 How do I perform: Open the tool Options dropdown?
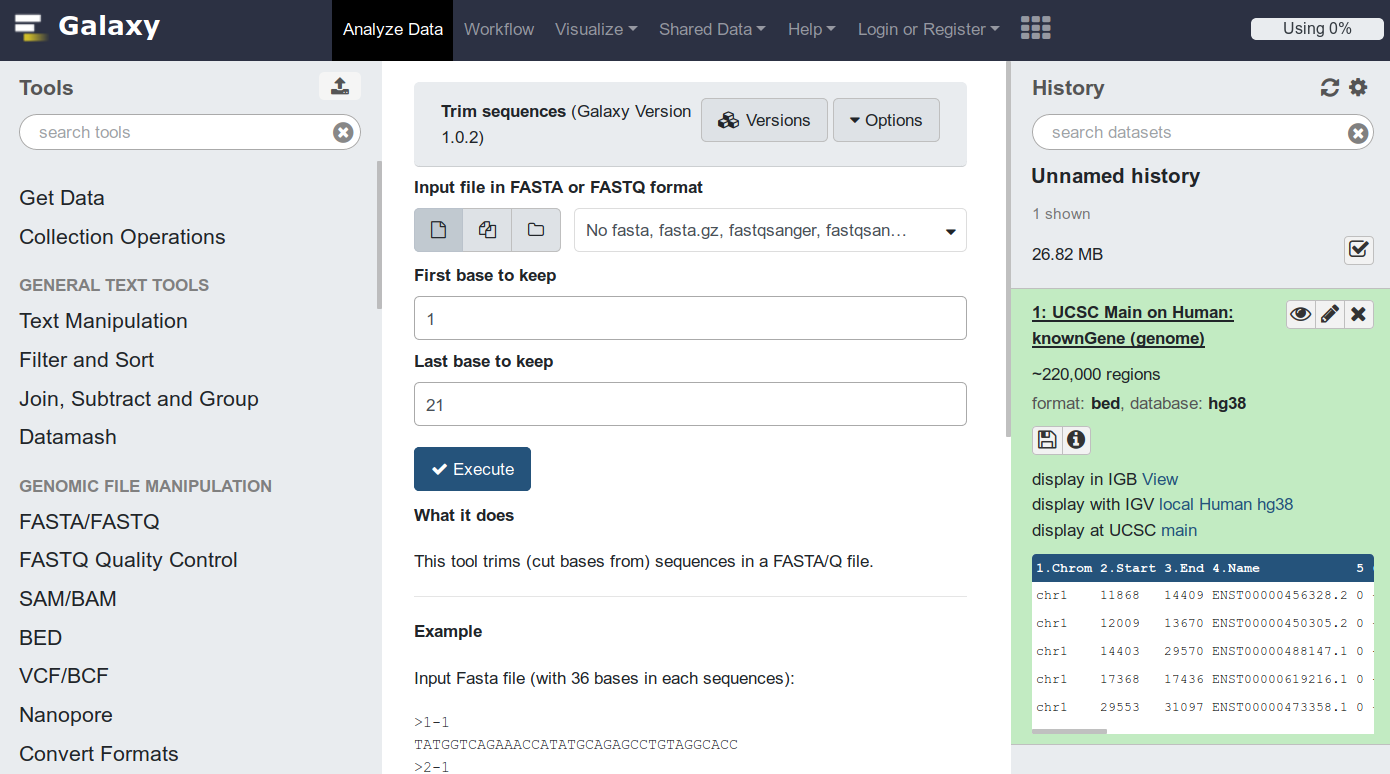coord(886,120)
